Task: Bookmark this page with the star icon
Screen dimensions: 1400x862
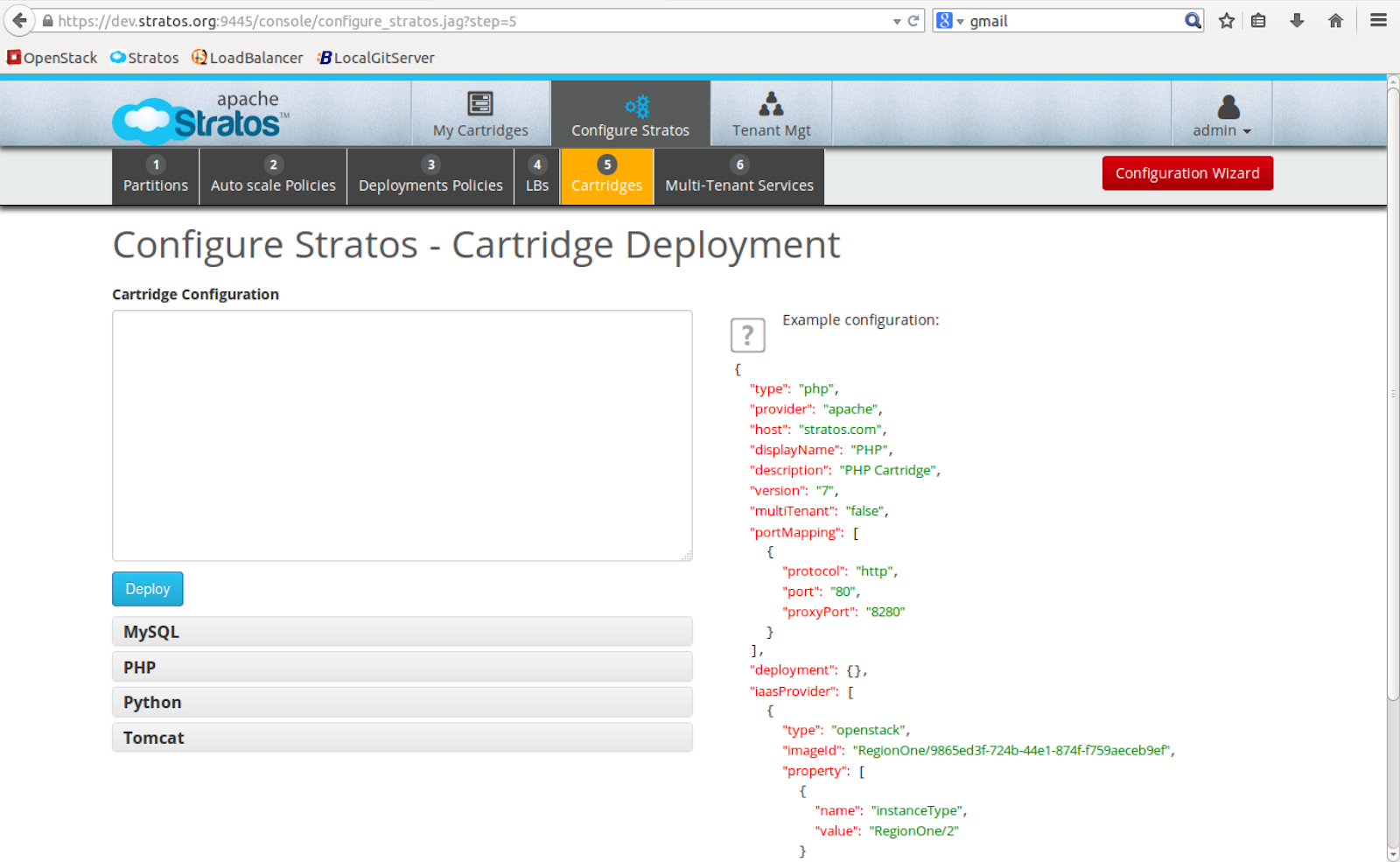Action: (x=1227, y=21)
